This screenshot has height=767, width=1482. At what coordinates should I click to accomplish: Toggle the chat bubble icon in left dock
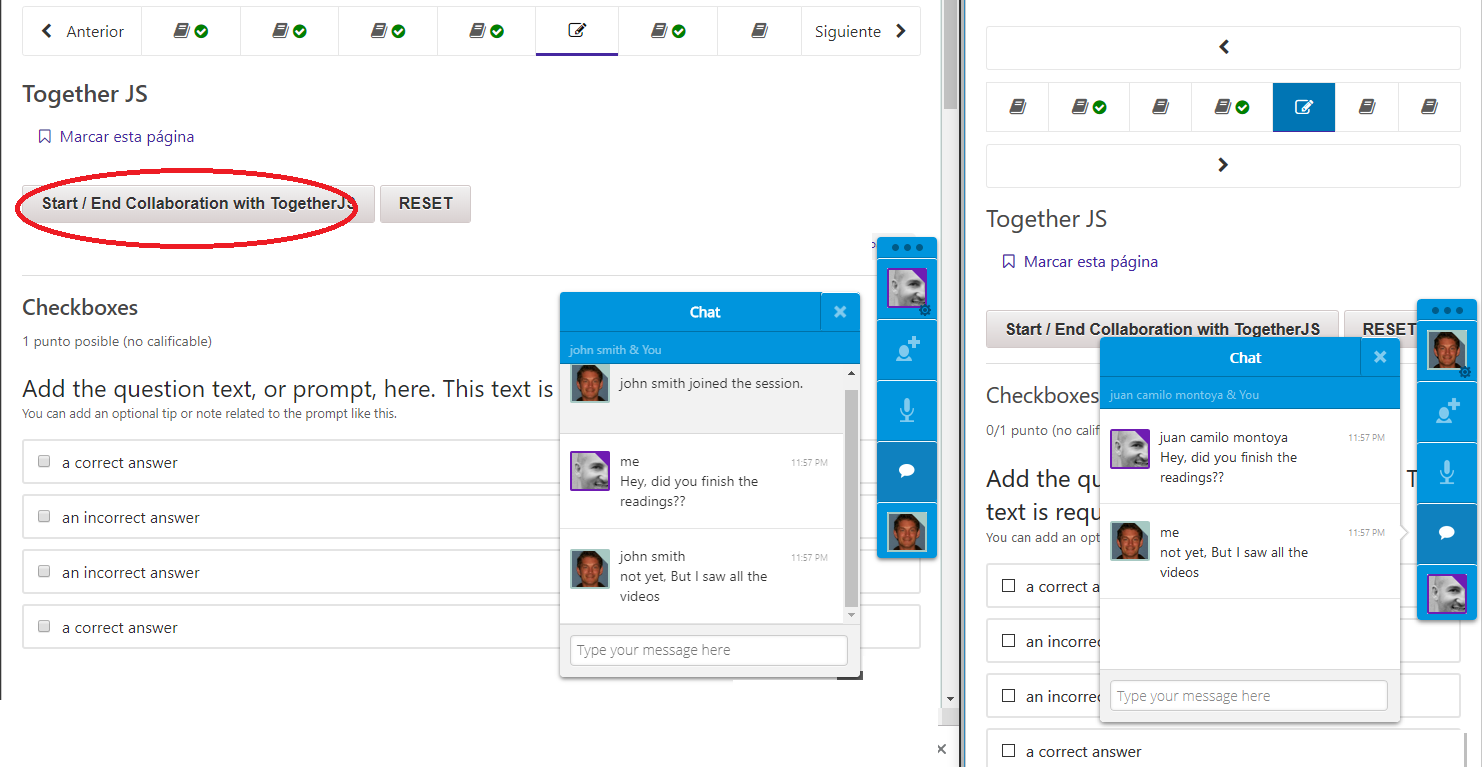(907, 471)
